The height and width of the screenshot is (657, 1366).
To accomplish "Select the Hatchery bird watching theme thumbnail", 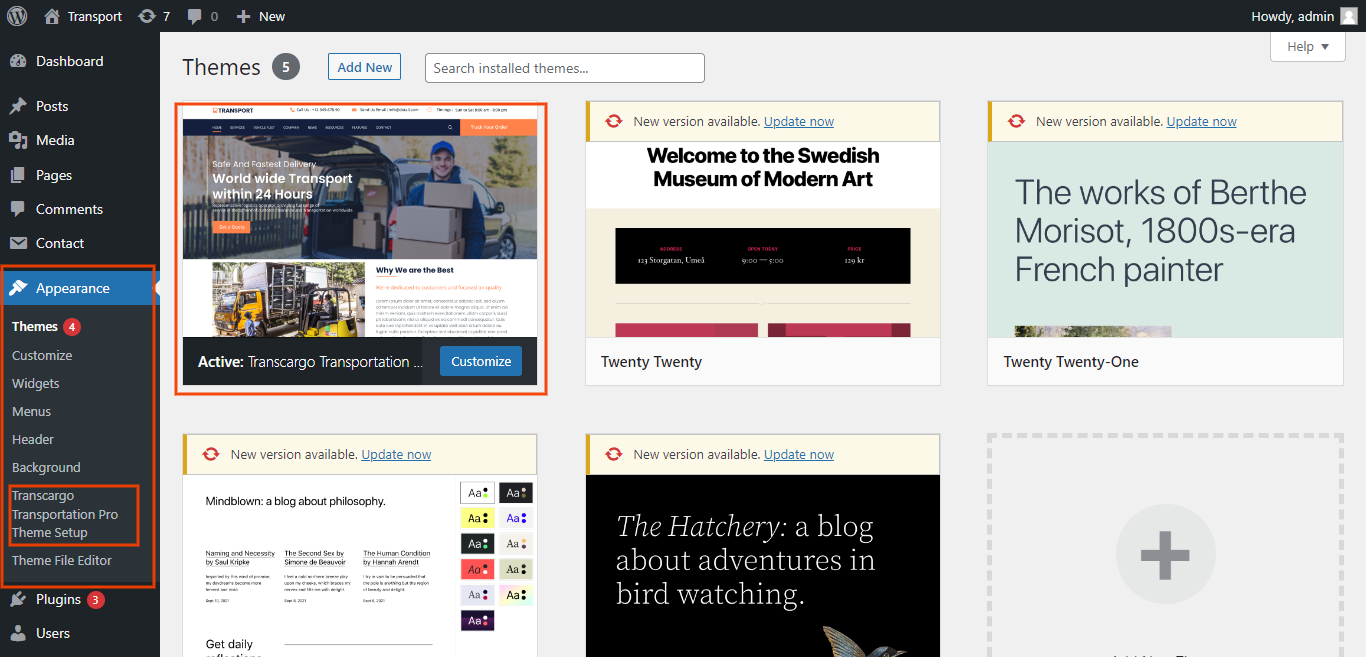I will (762, 565).
